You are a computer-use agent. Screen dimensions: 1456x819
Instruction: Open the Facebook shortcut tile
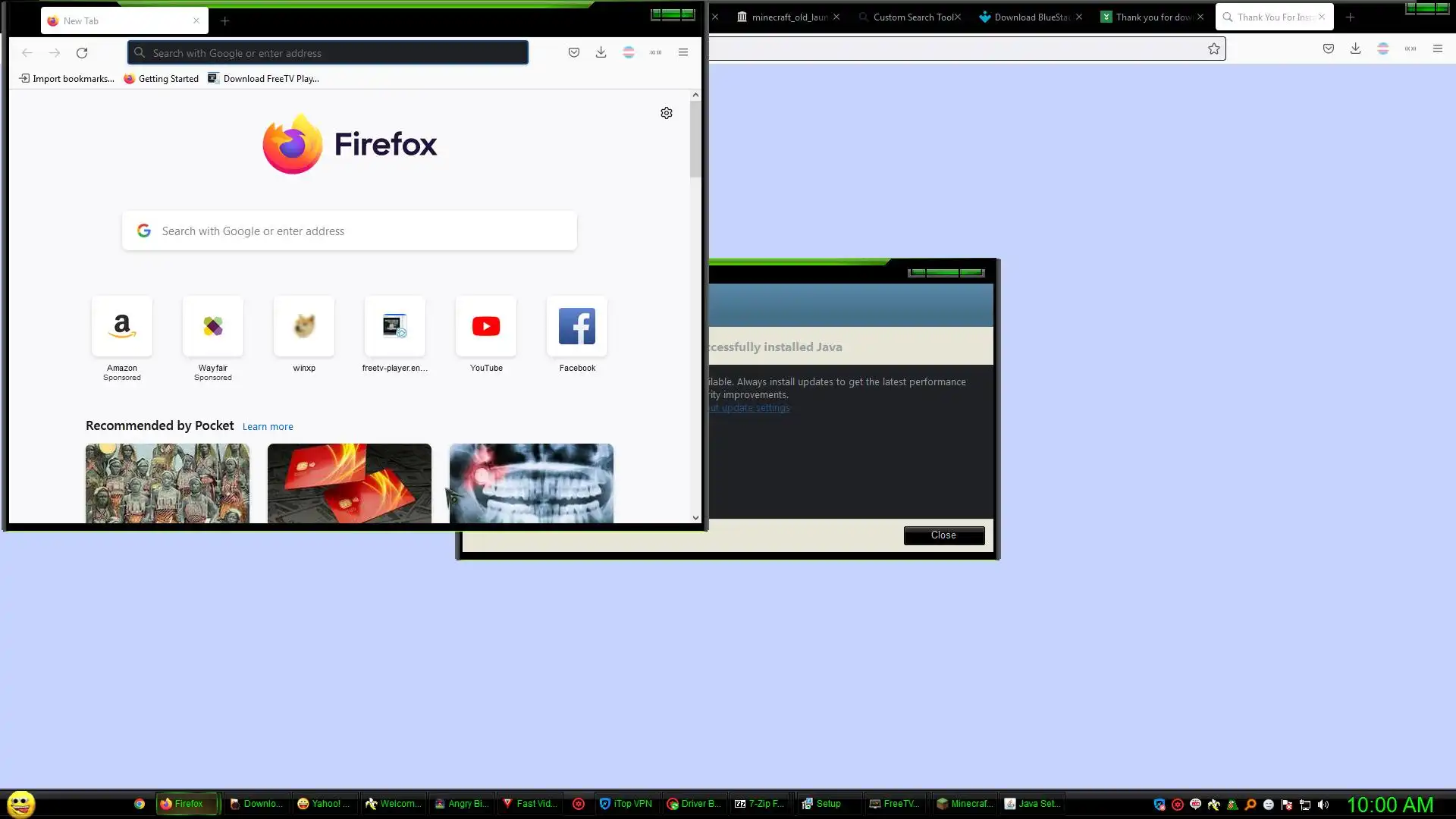(577, 327)
